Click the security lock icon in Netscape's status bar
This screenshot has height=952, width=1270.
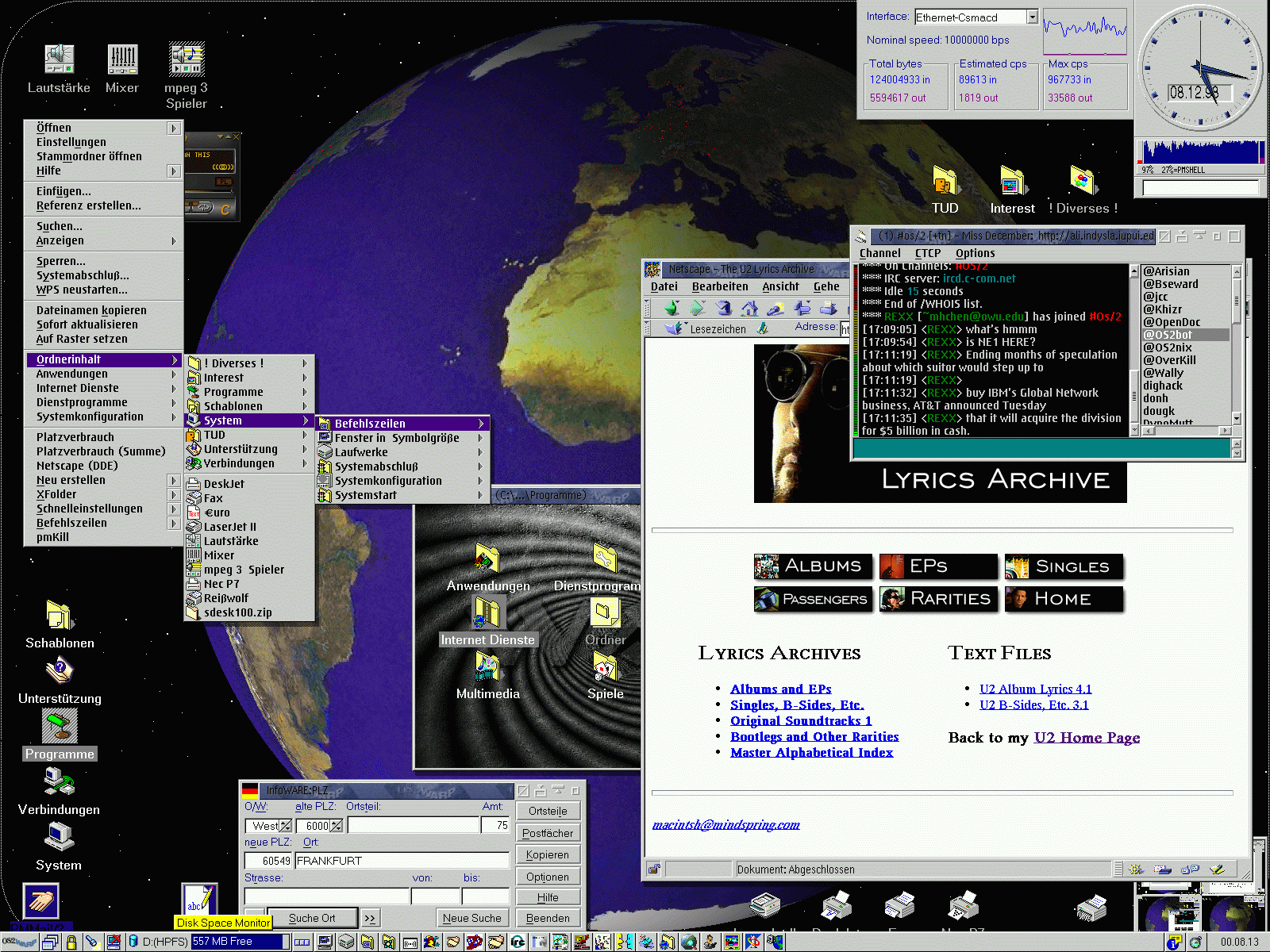[654, 869]
